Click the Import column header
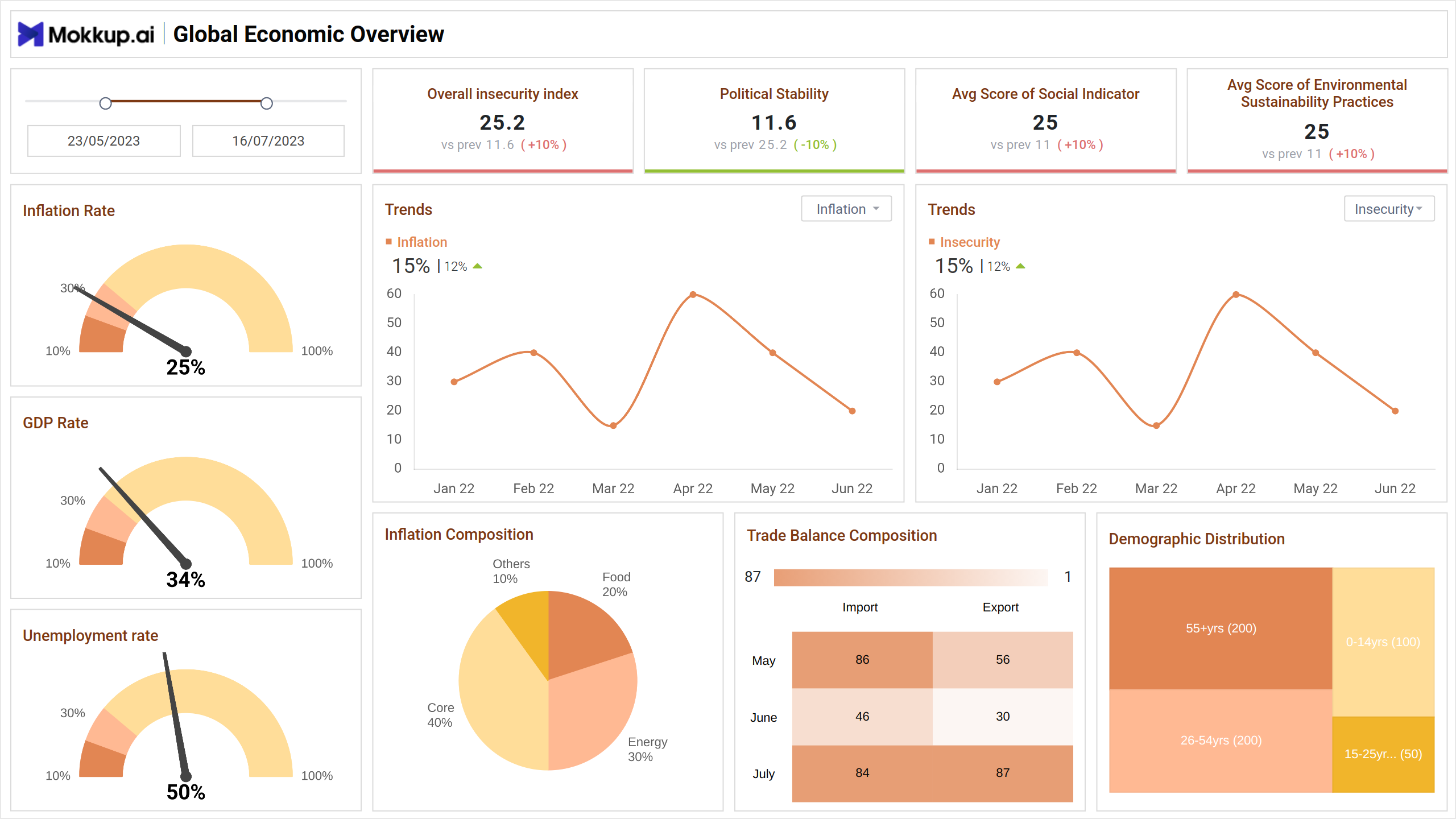The height and width of the screenshot is (819, 1456). point(860,607)
